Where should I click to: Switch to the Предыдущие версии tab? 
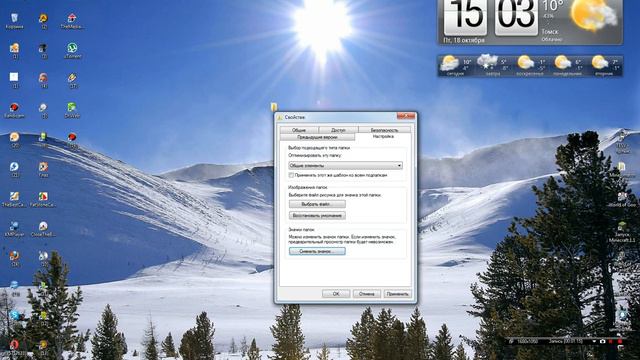coord(317,137)
